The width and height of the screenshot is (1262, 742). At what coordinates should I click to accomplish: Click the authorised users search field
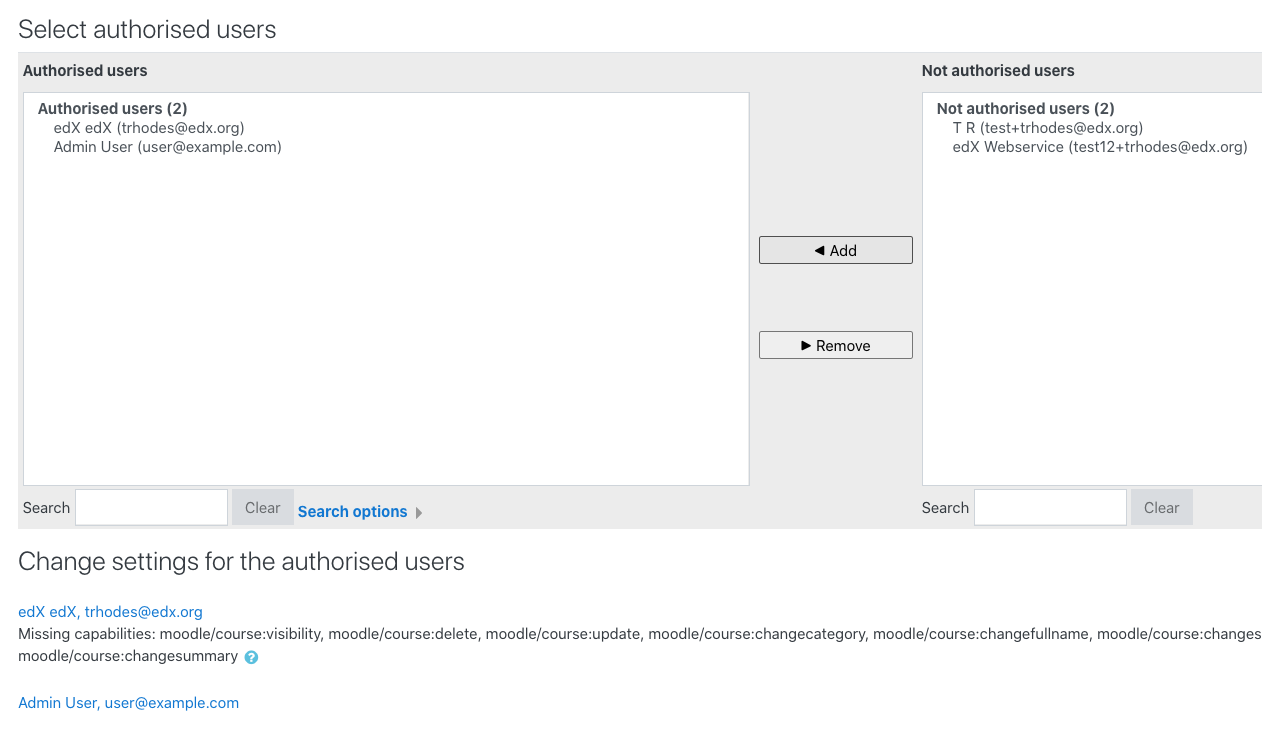point(151,507)
